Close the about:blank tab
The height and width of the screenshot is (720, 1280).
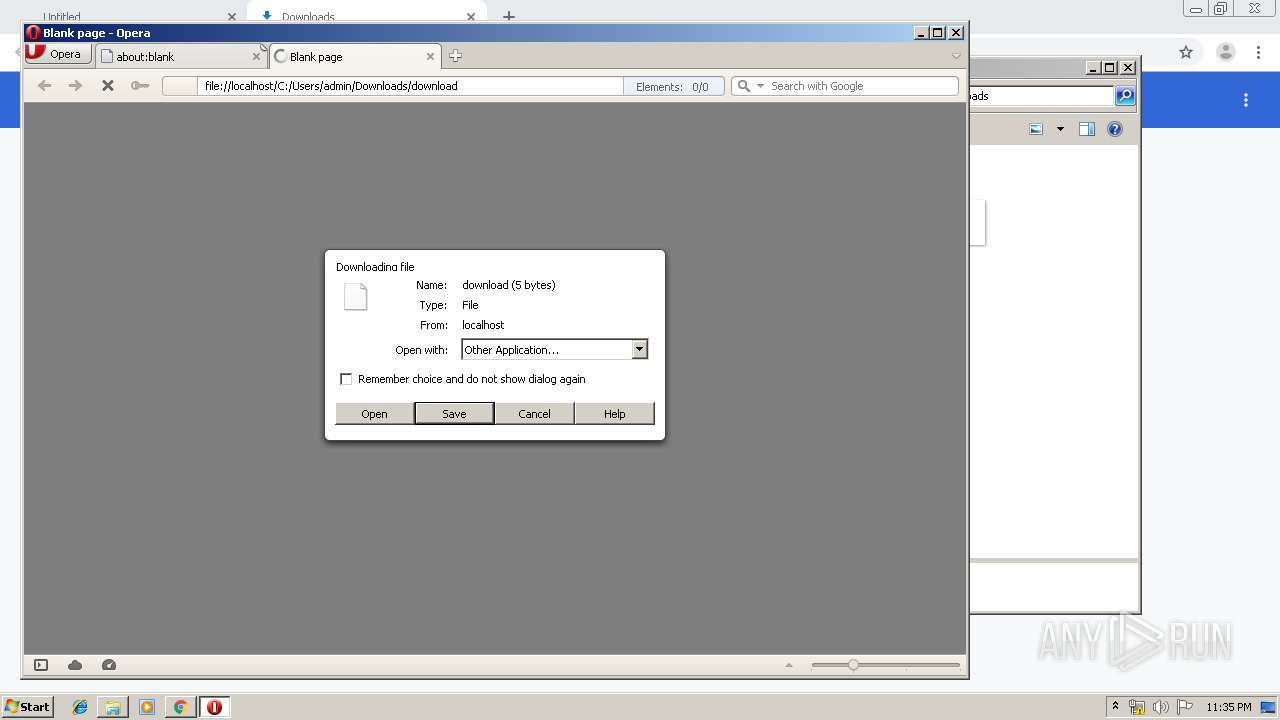pos(256,57)
